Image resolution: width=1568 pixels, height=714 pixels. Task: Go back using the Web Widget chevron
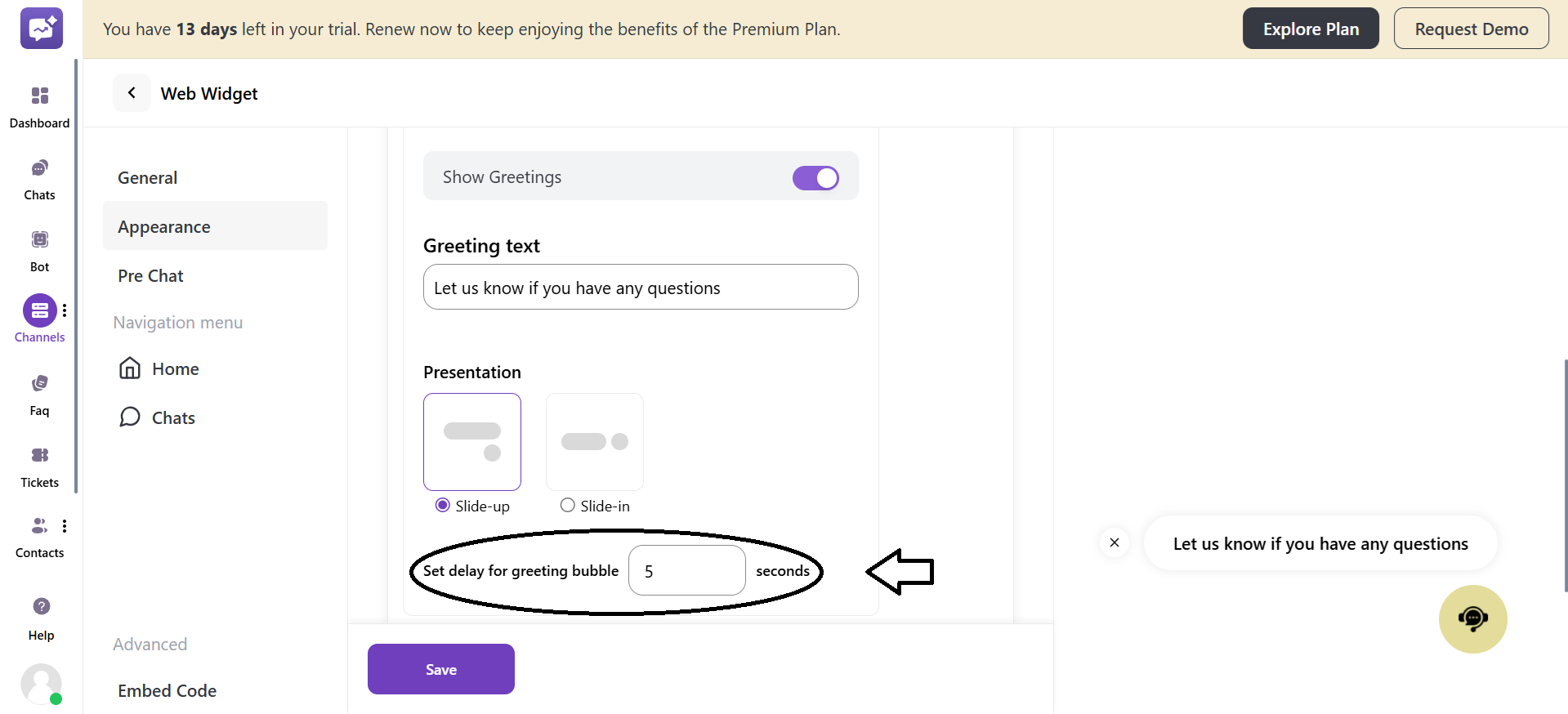click(x=132, y=93)
